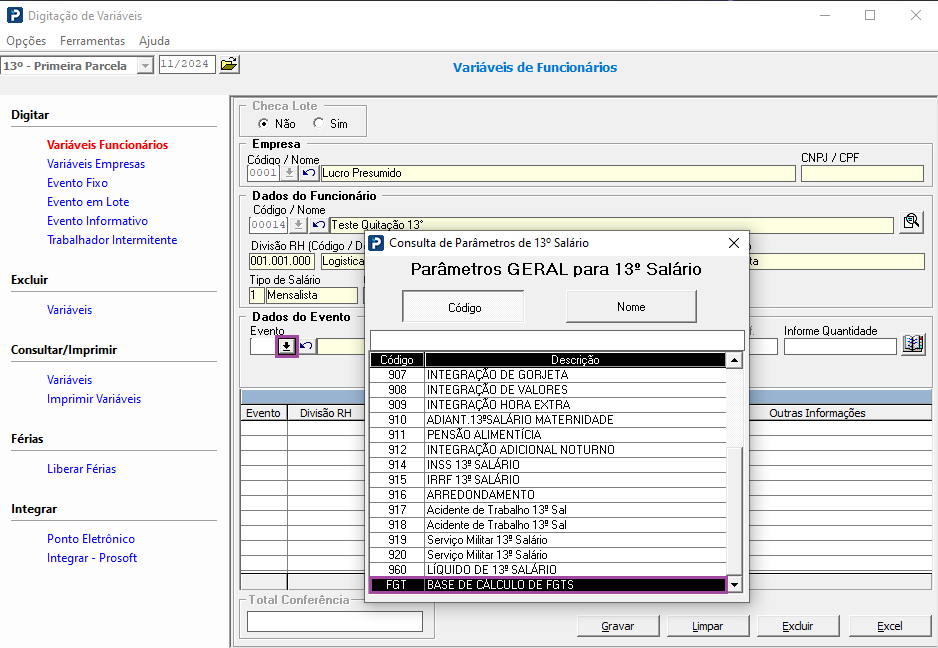
Task: Click Variáveis under the Excluir section
Action: click(x=69, y=310)
